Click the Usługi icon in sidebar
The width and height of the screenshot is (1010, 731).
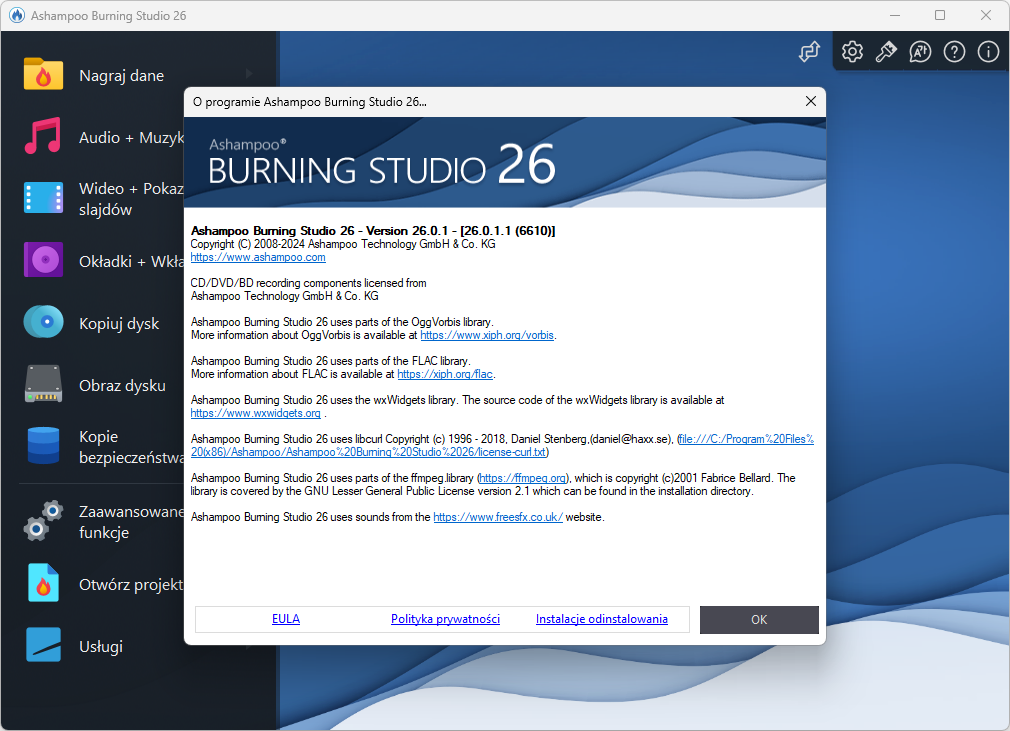click(x=43, y=645)
